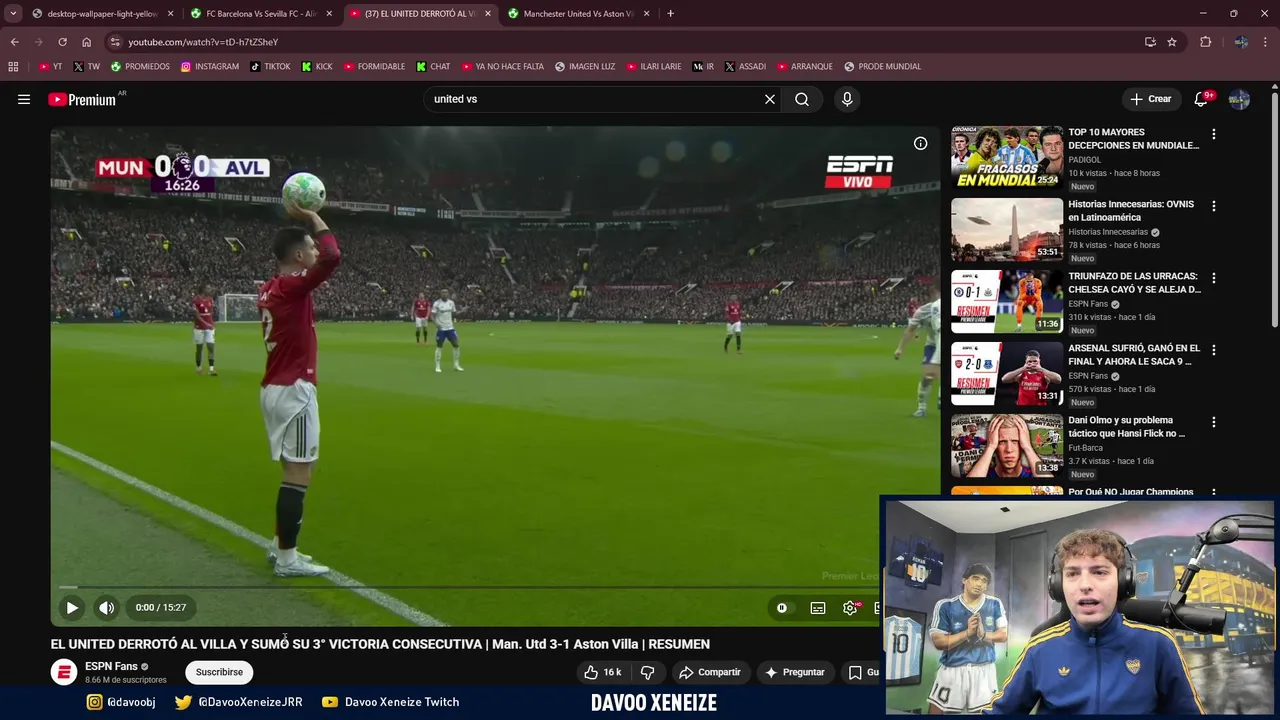
Task: Open the PROMIEDOS bookmark
Action: coord(140,67)
